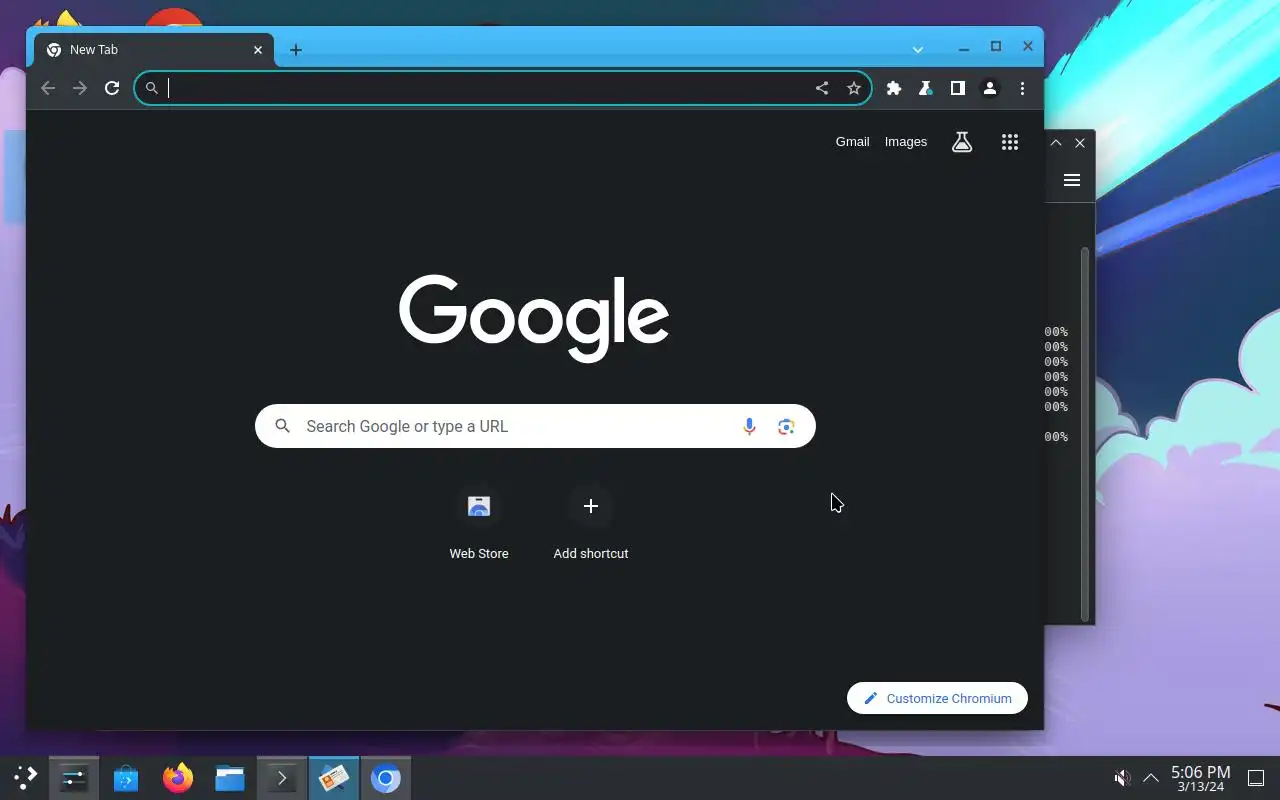Go forward with the forward arrow
Screen dimensions: 1280x800
[80, 88]
